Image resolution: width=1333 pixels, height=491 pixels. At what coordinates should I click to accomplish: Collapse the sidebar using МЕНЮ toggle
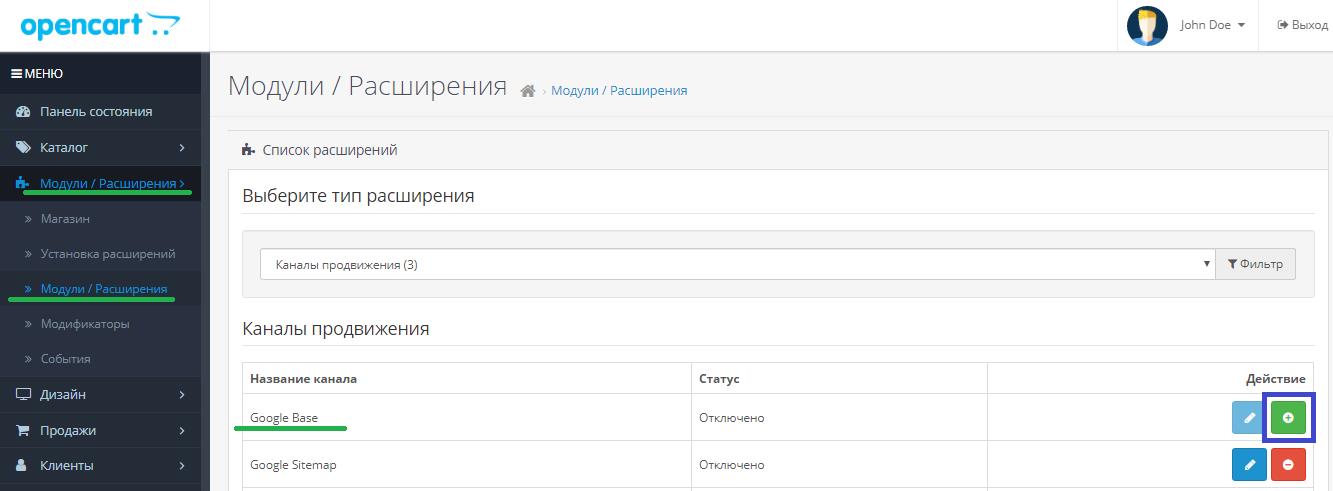37,74
